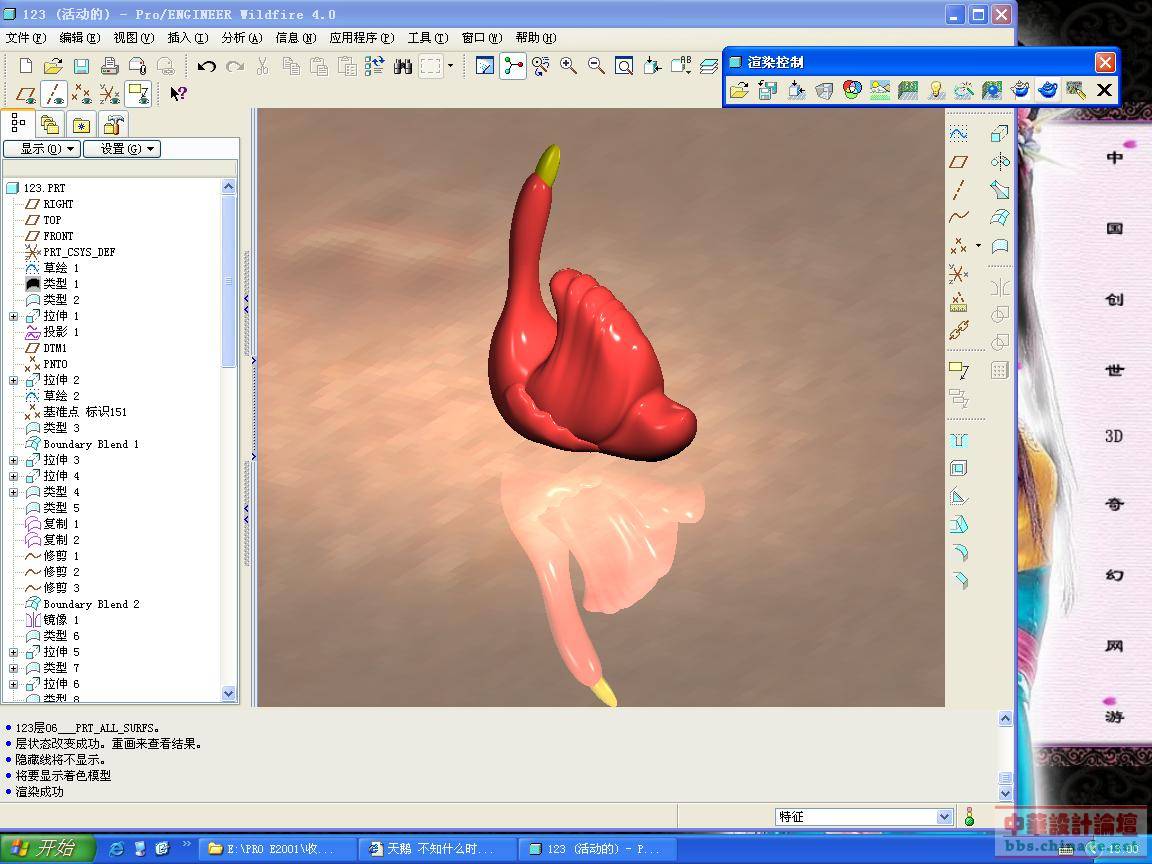The image size is (1152, 864).
Task: Toggle annotation element display
Action: pos(137,94)
